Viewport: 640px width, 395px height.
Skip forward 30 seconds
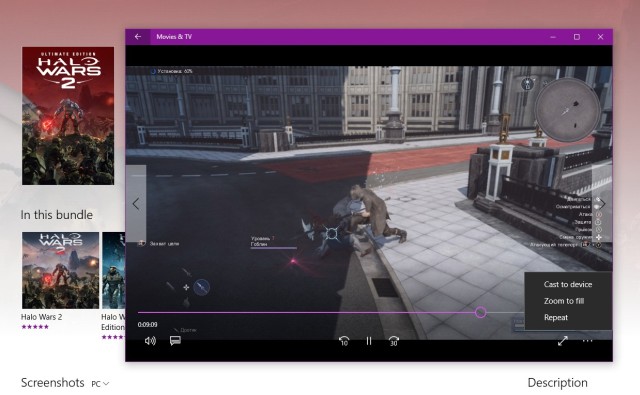tap(393, 341)
